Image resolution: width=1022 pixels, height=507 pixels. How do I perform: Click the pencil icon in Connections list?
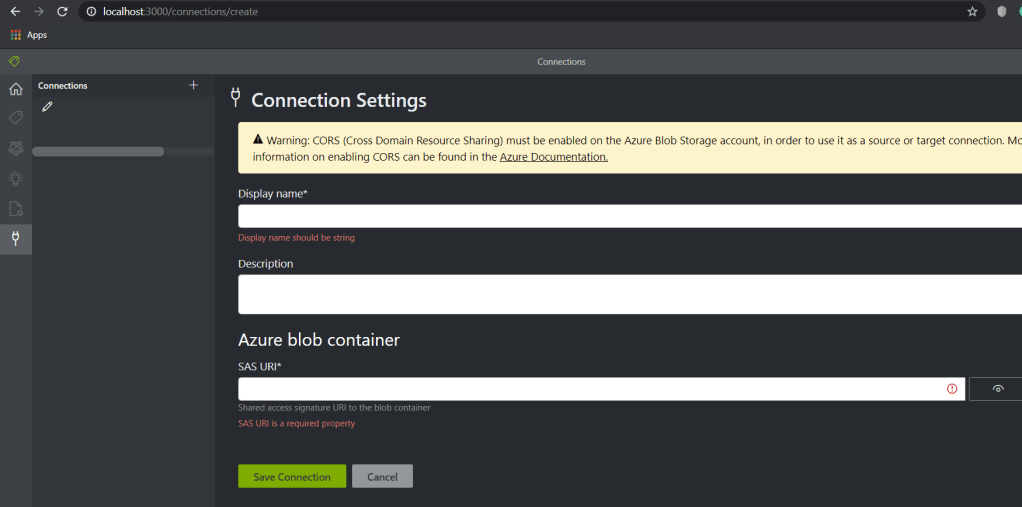tap(47, 107)
